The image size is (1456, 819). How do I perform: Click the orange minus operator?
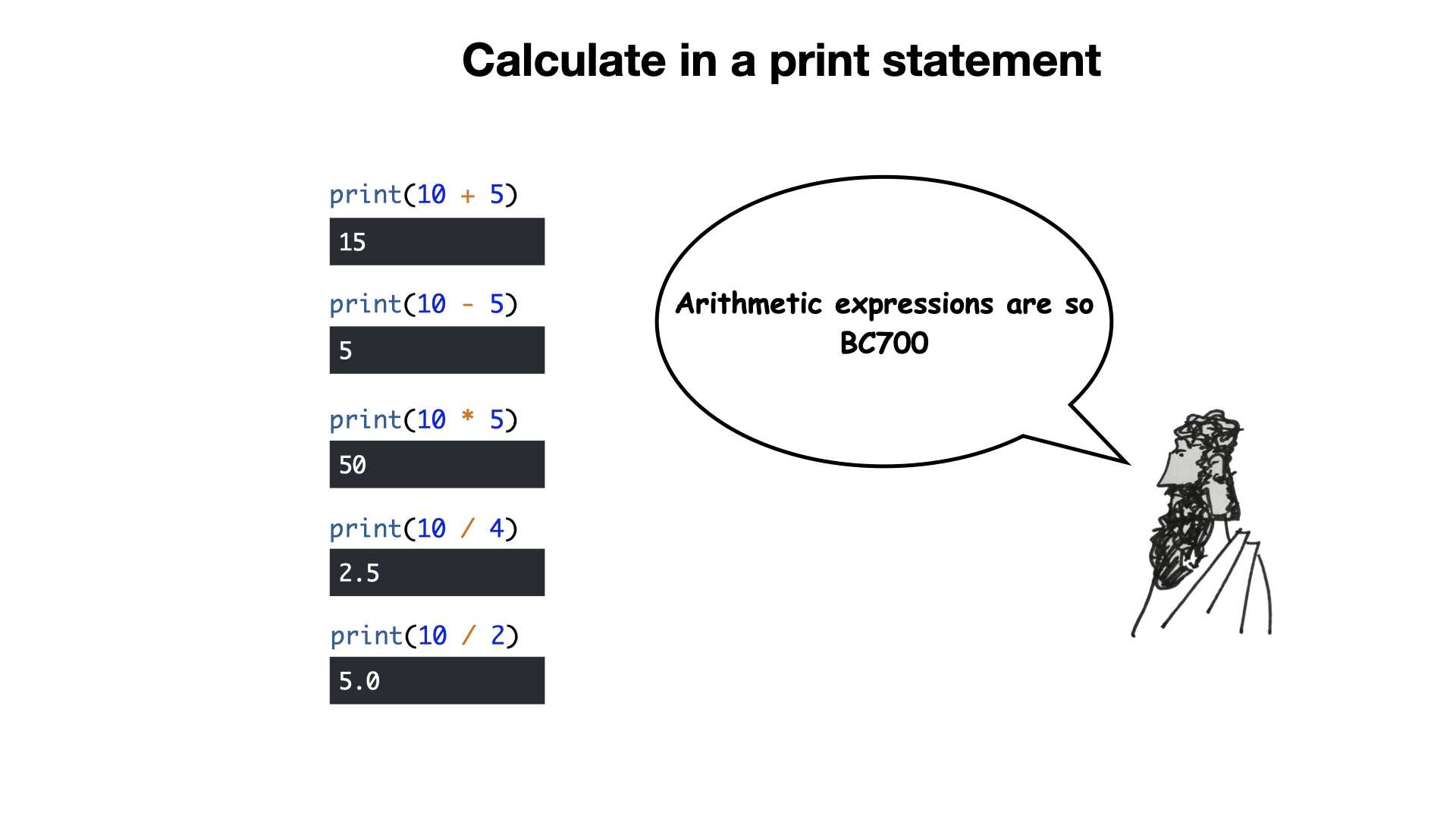[x=468, y=306]
